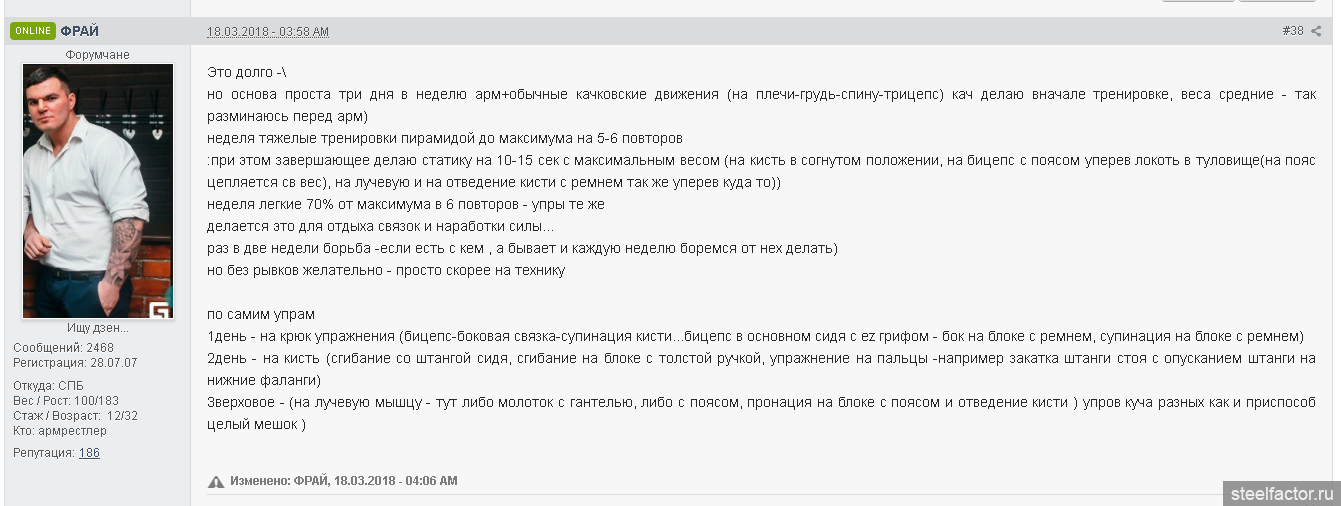
Task: Click the post timestamp 18.03.2018 - 03:58 AM
Action: 268,32
